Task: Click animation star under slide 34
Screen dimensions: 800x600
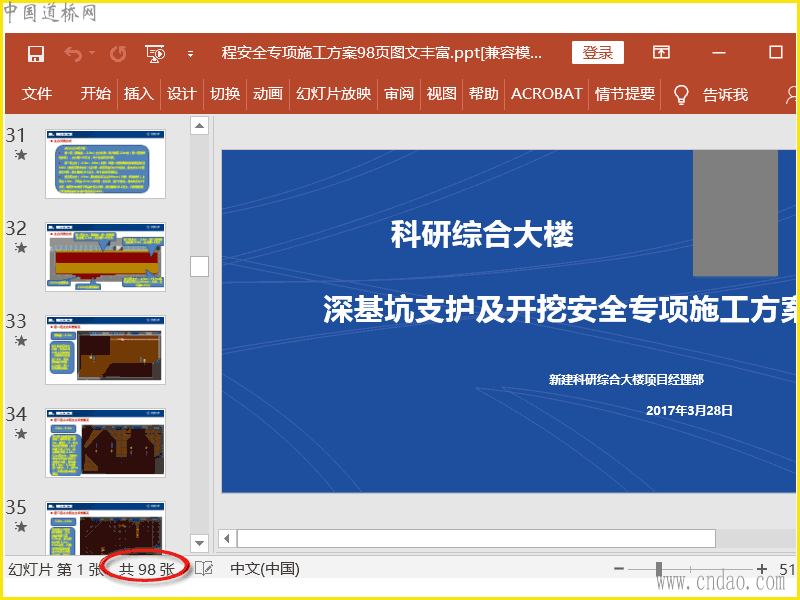Action: 21,434
